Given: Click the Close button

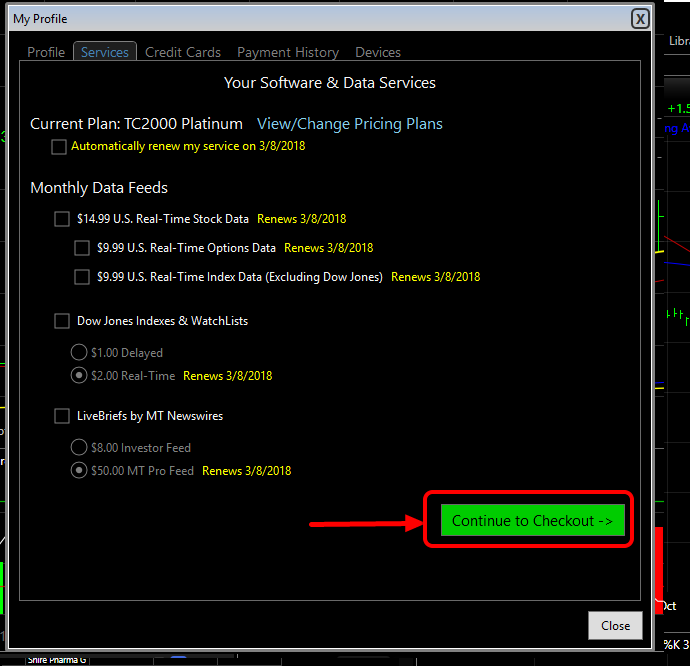Looking at the screenshot, I should (x=615, y=626).
